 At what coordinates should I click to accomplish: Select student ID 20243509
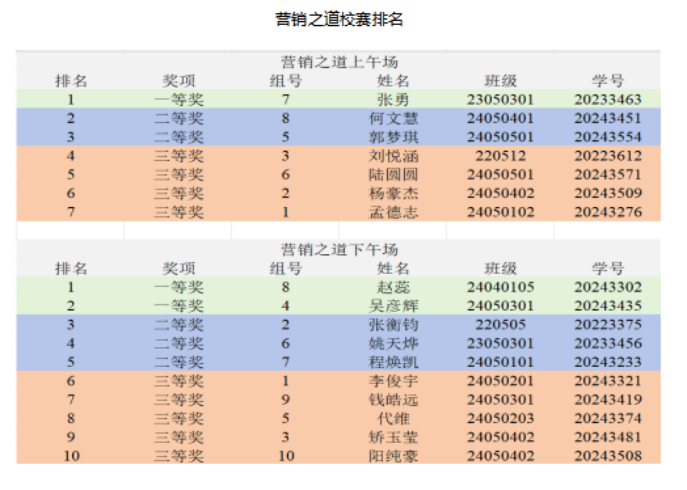tap(608, 193)
